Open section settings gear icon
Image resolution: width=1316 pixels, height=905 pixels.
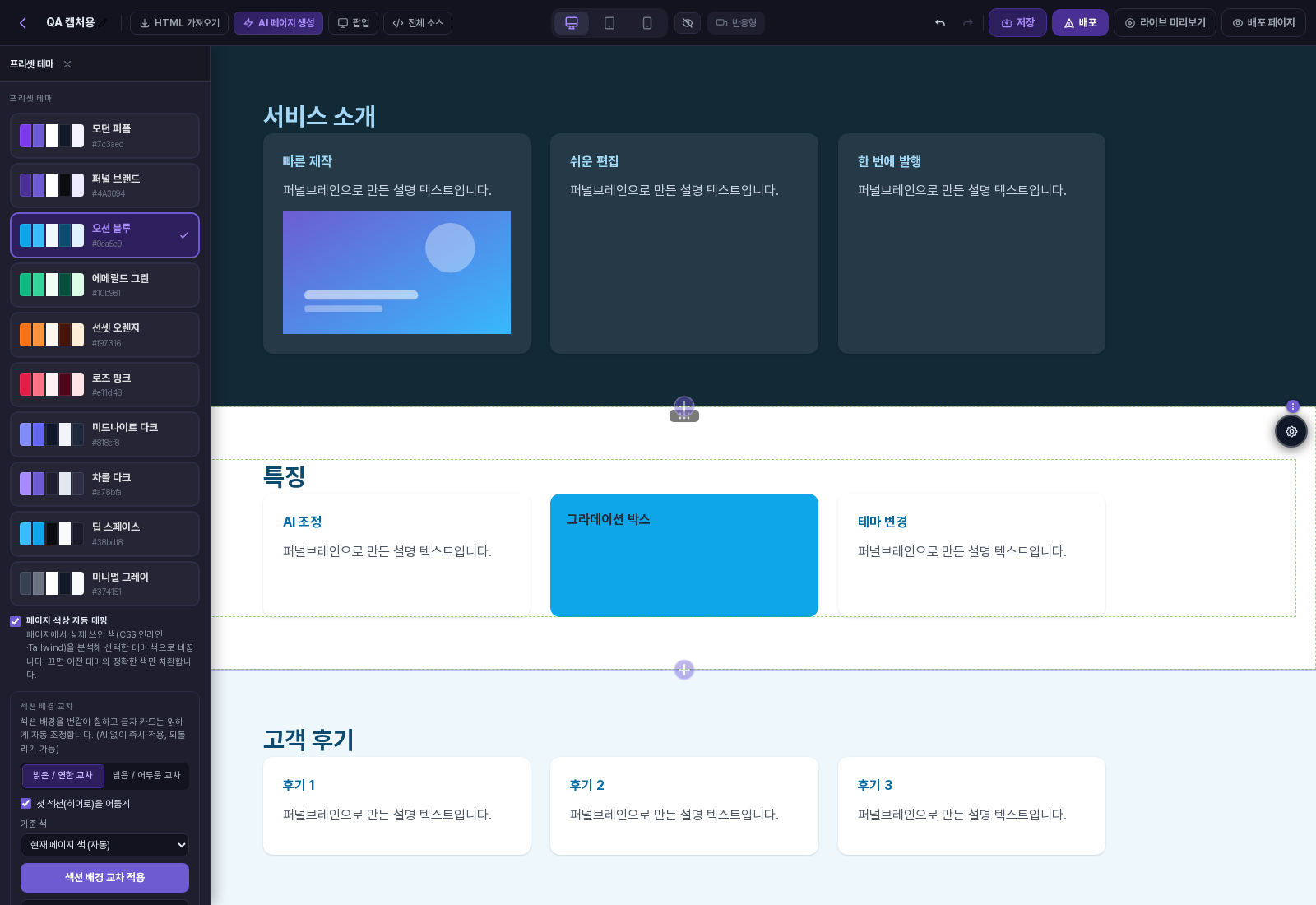pos(1291,431)
